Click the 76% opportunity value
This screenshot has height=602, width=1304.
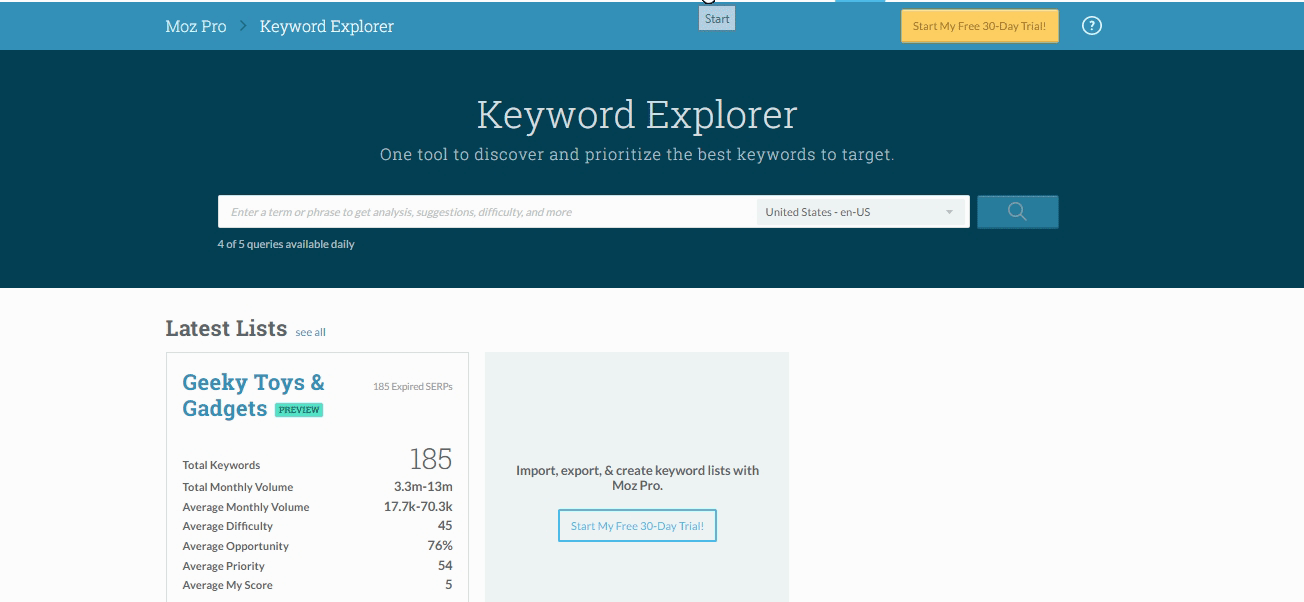(x=440, y=545)
